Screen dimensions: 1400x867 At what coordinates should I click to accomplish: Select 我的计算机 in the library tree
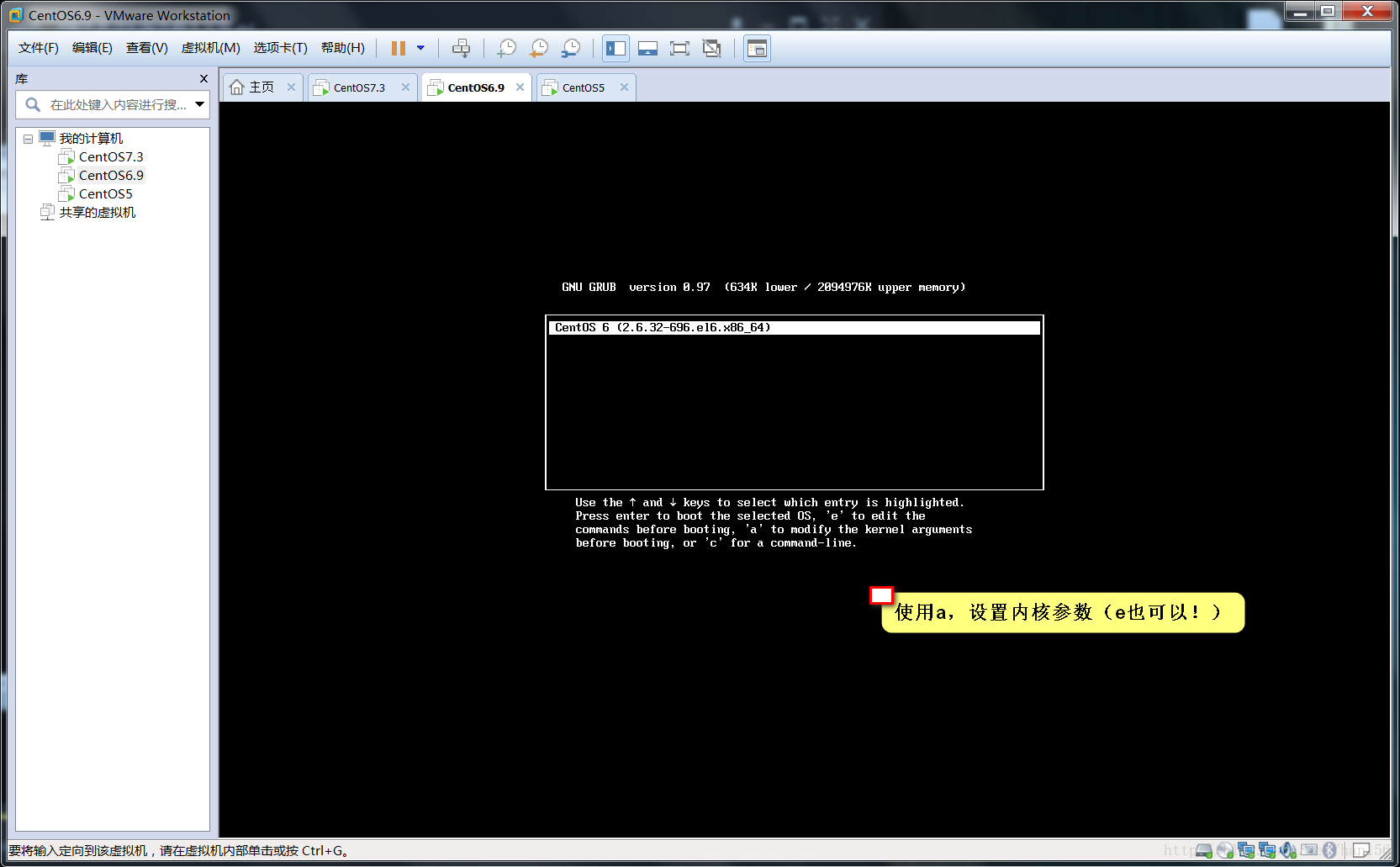click(91, 139)
